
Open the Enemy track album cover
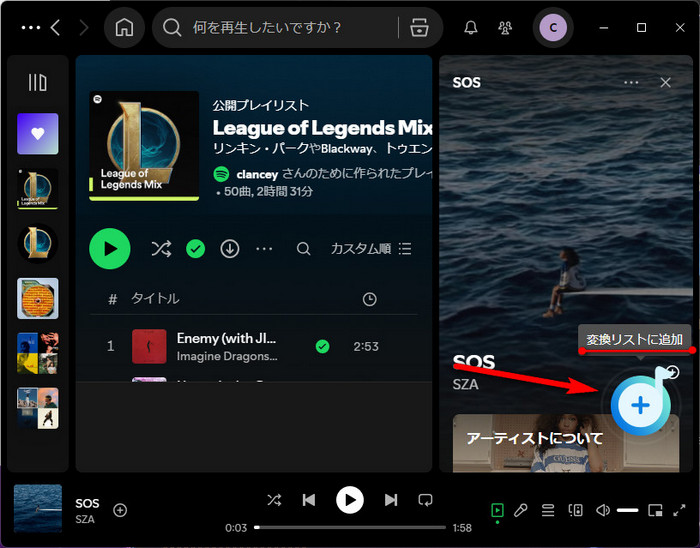click(149, 346)
